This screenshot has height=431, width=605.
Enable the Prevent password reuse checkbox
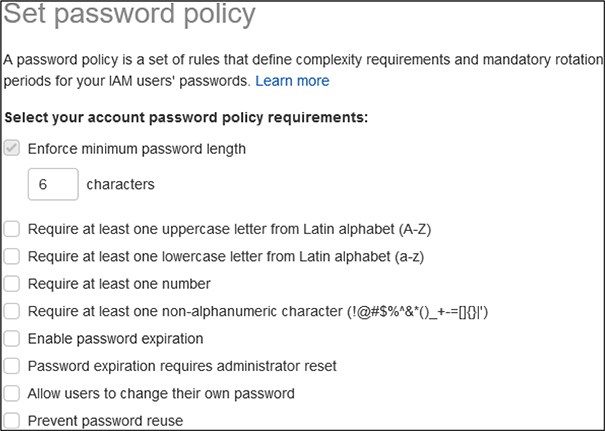click(12, 420)
